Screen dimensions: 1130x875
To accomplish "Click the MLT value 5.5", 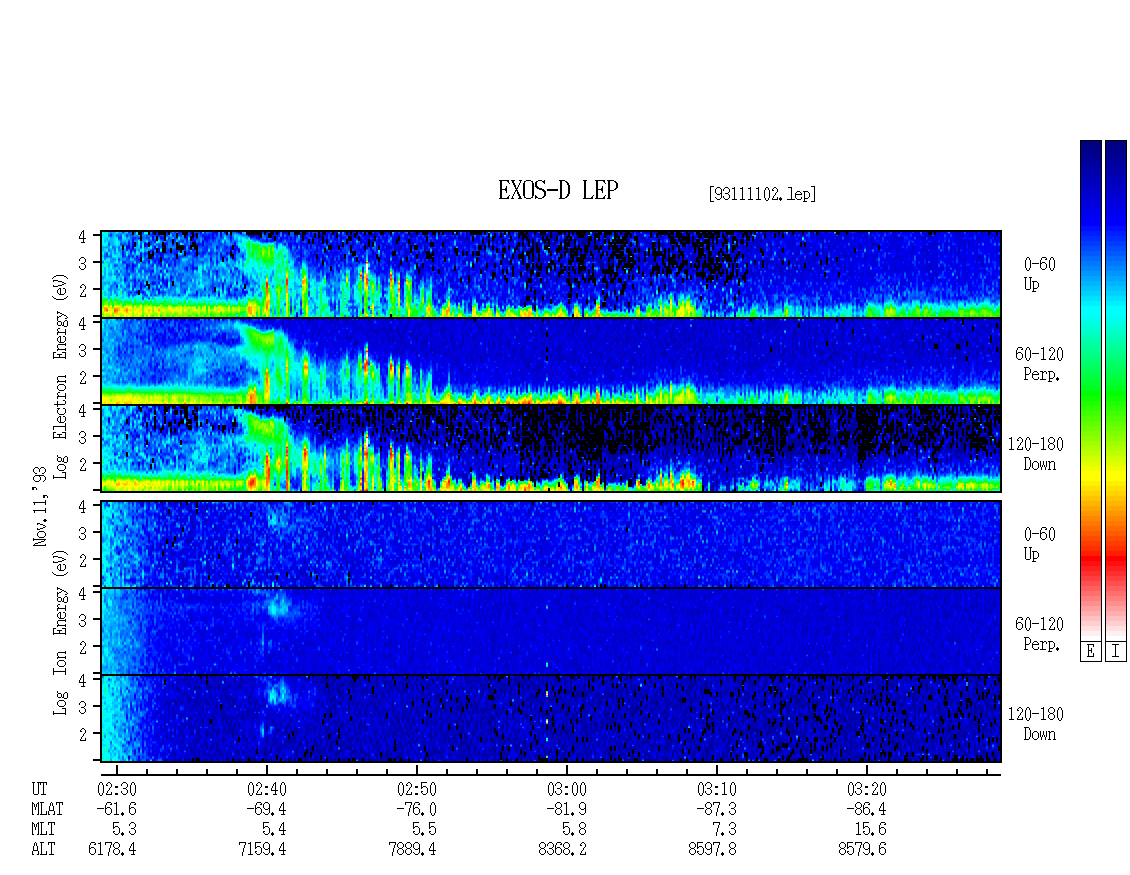I will coord(424,830).
